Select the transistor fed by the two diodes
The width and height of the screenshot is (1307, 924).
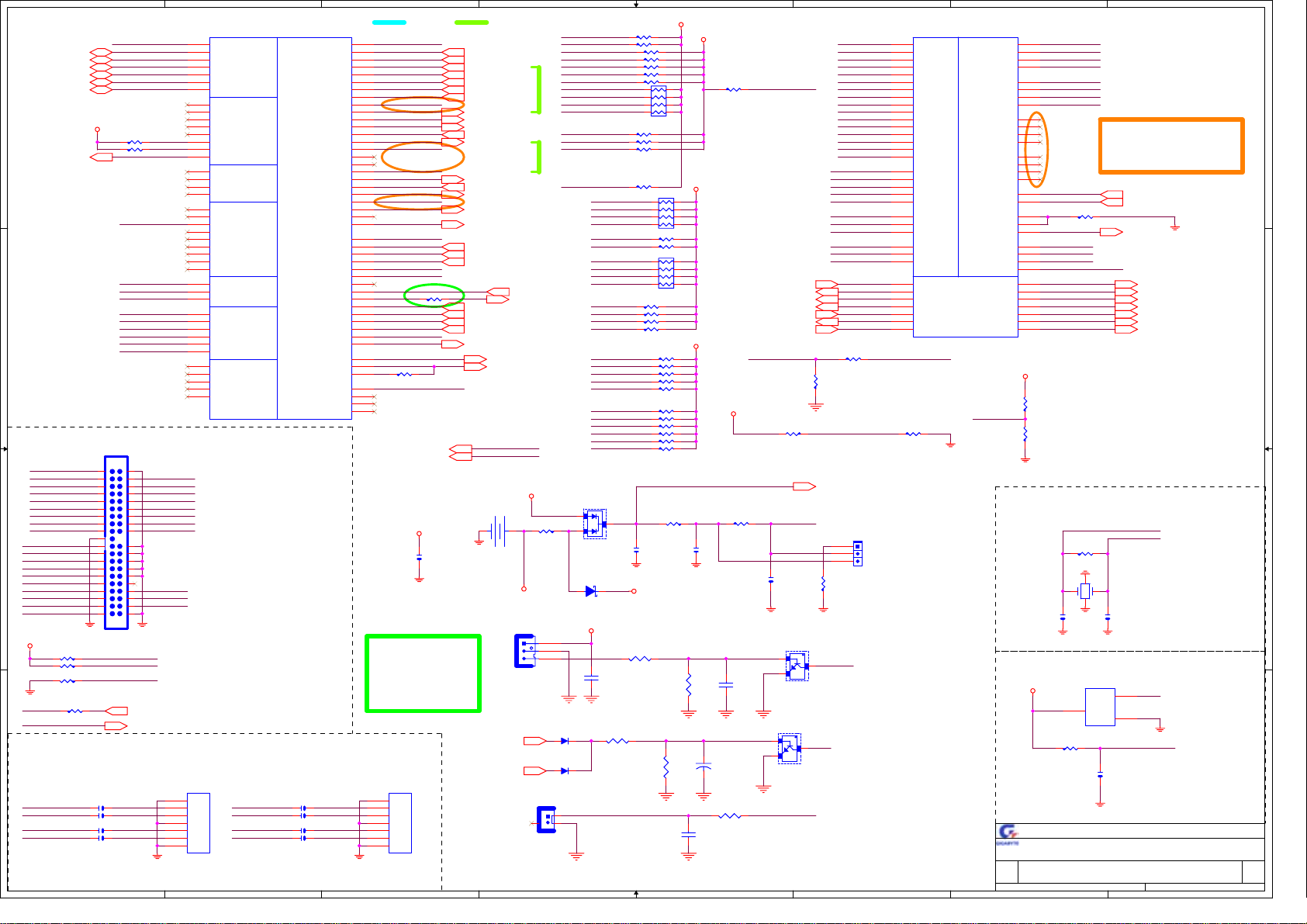click(789, 749)
